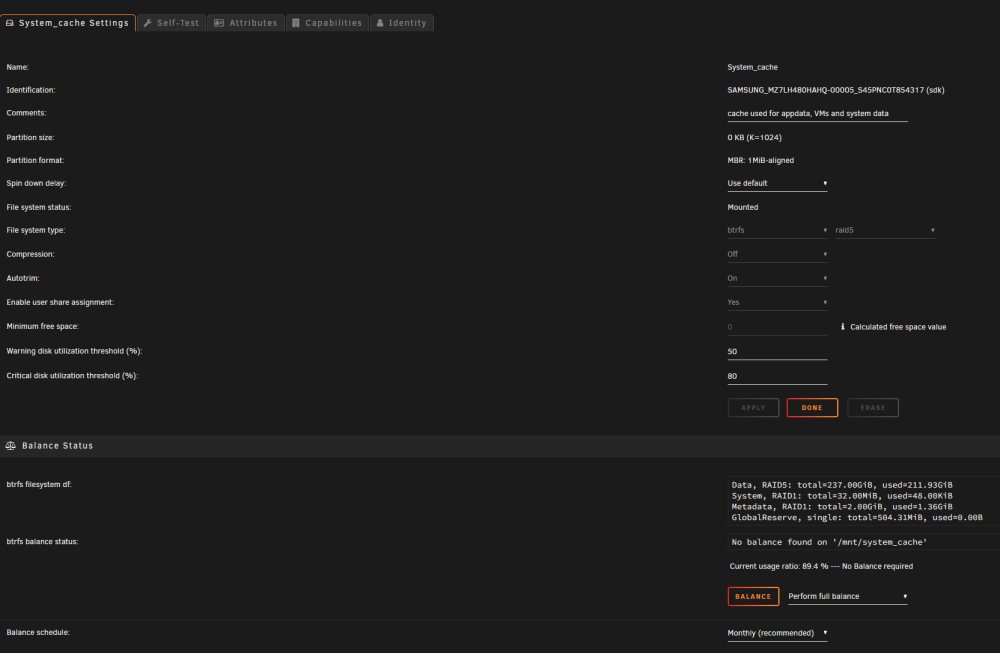Open the Capabilities tab

(327, 23)
